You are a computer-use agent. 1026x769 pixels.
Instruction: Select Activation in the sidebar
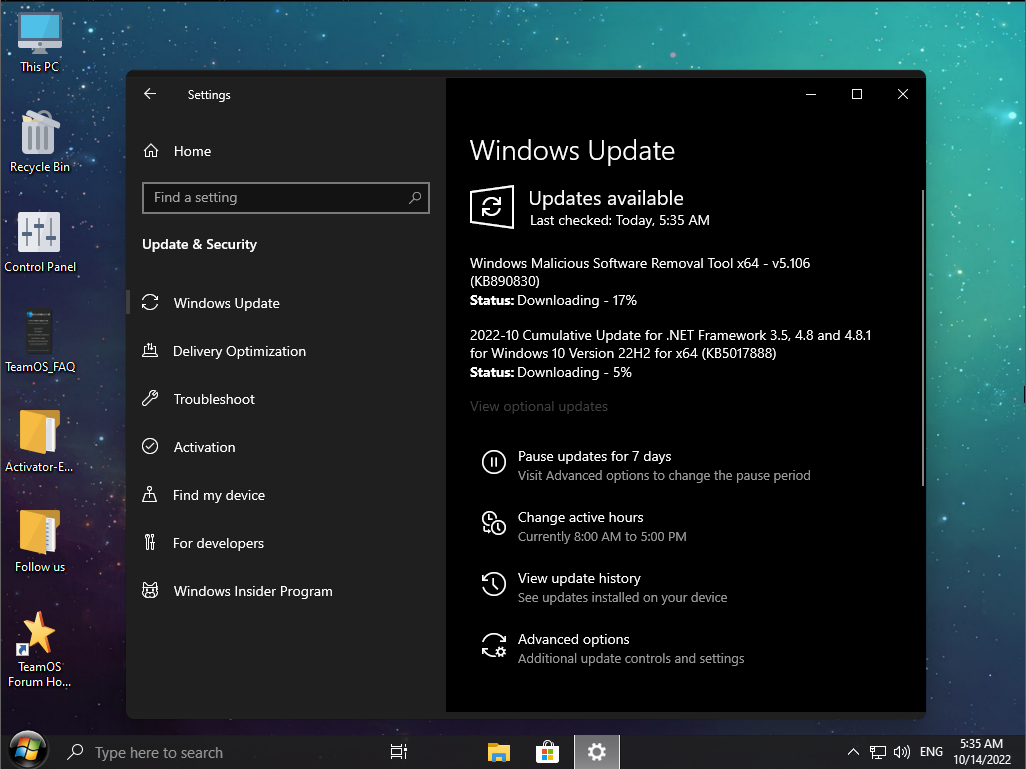pyautogui.click(x=204, y=447)
